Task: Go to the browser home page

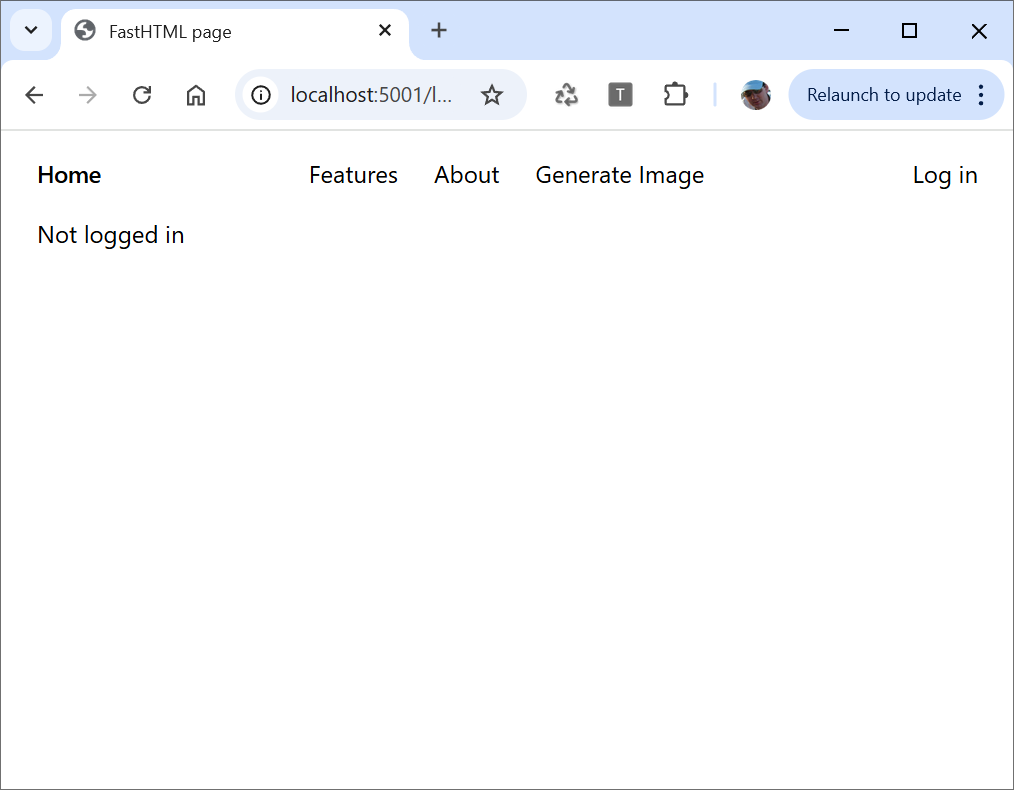Action: 196,95
